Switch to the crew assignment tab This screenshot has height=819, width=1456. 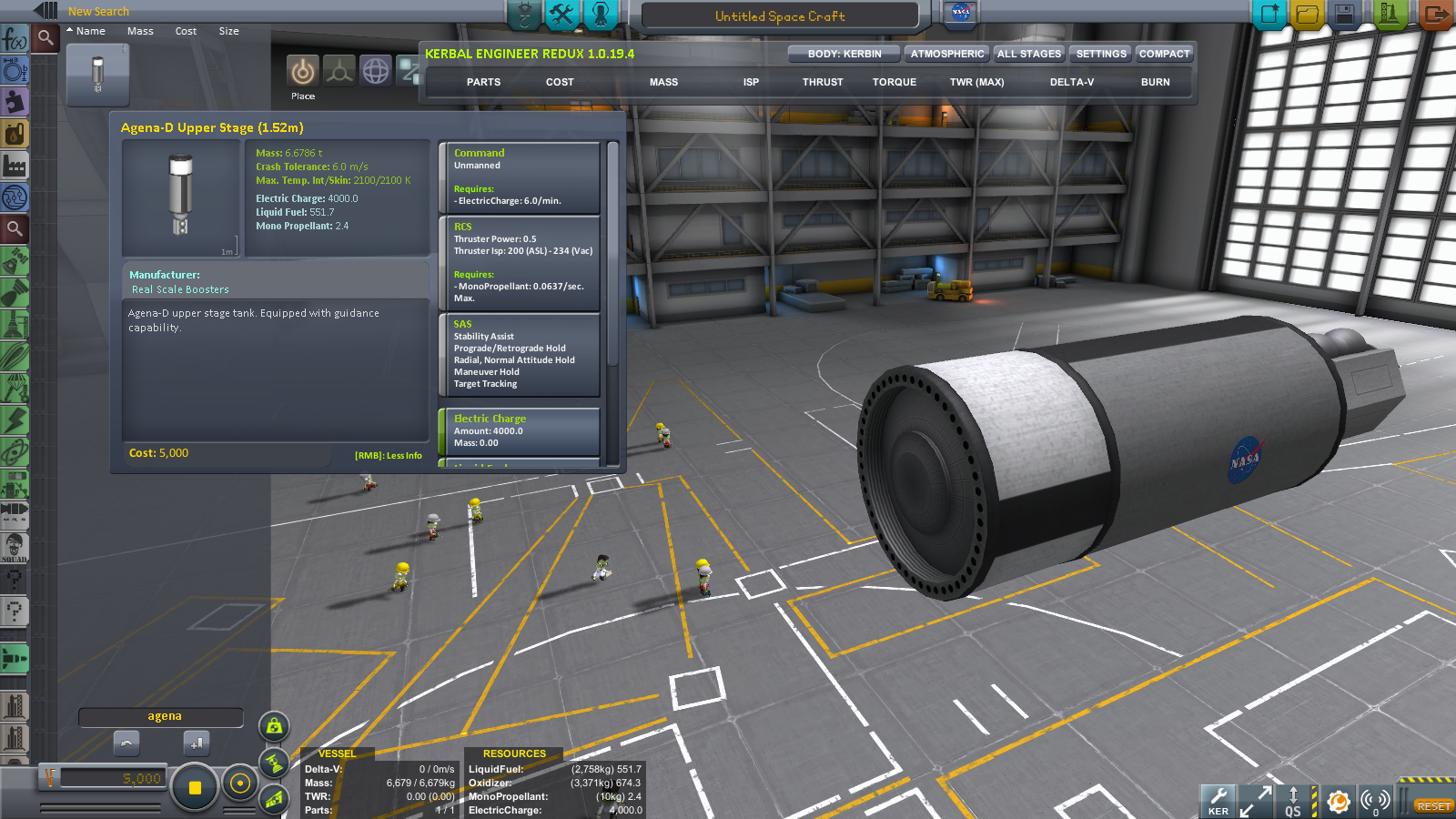point(601,14)
